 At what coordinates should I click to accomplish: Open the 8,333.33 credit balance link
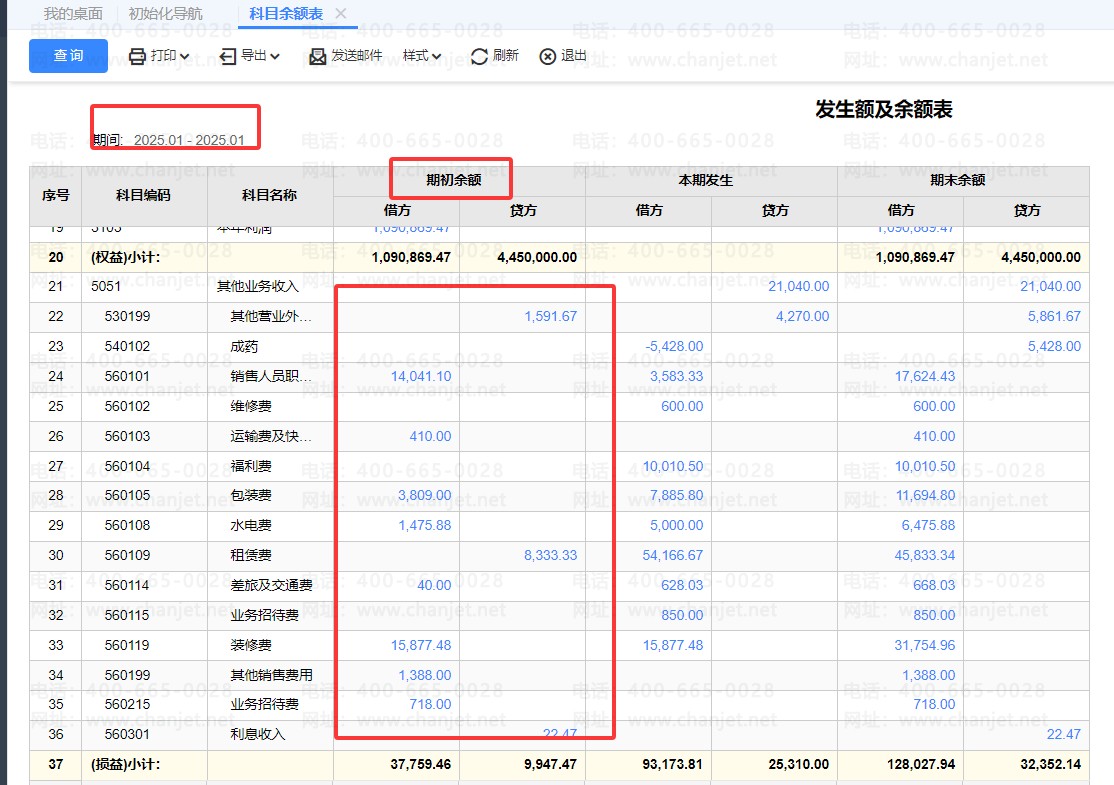click(550, 555)
